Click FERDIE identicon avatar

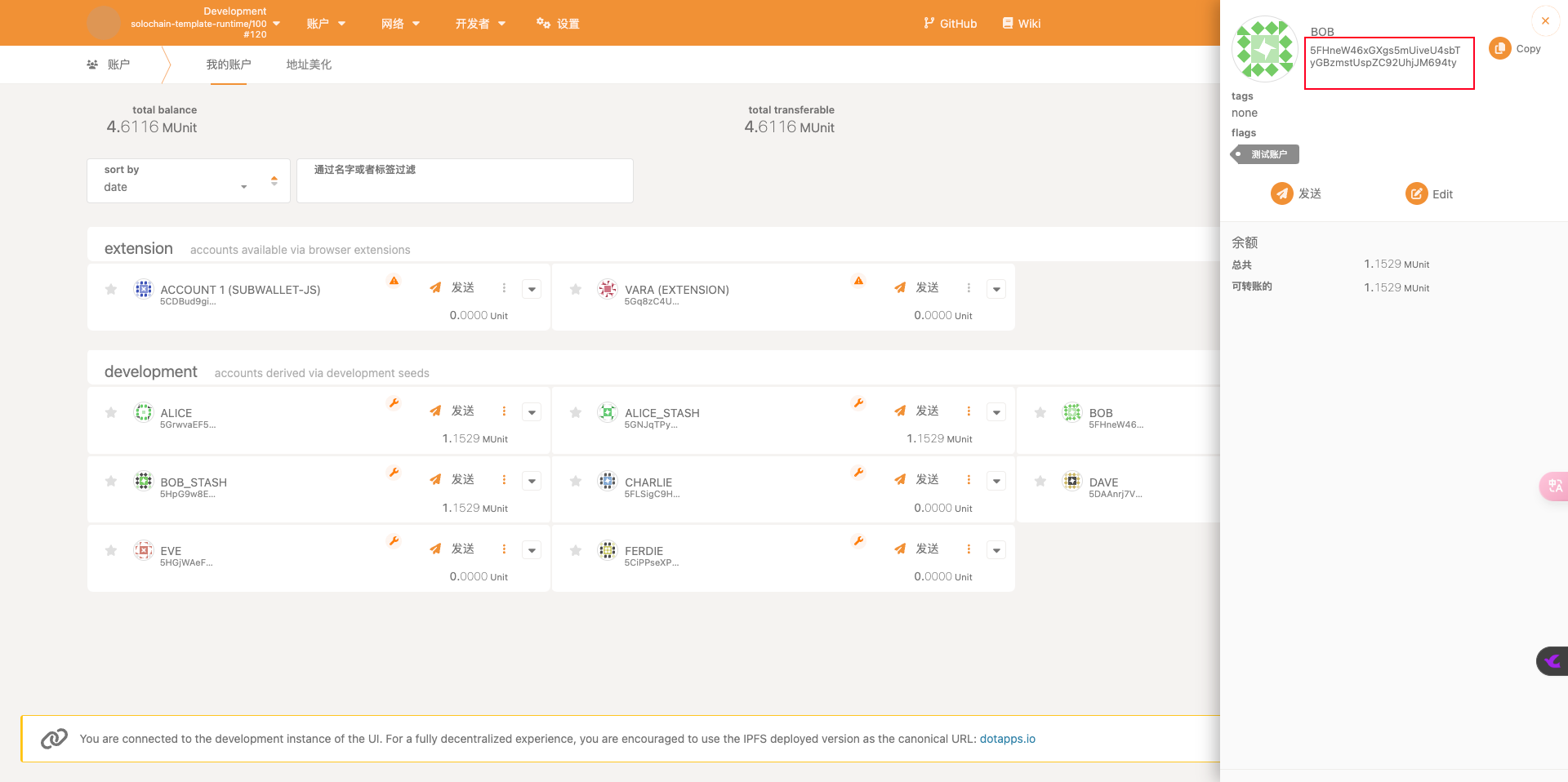[x=608, y=550]
